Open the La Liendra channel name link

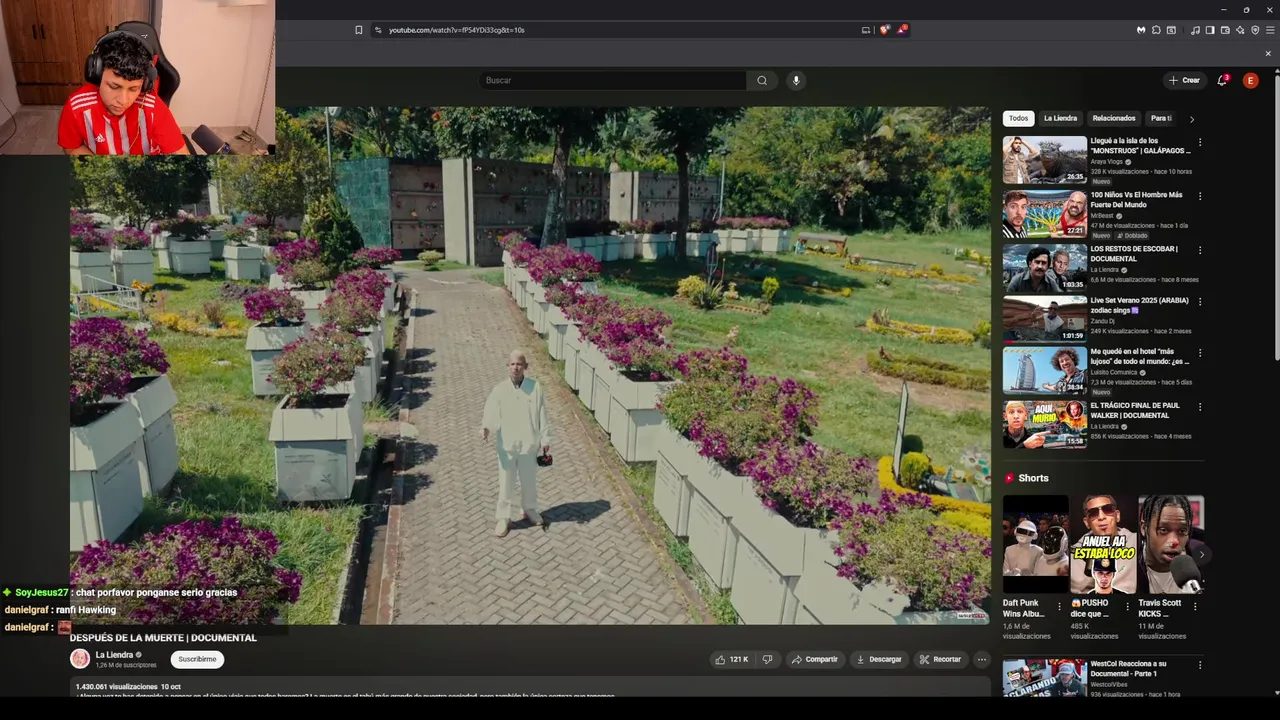114,655
